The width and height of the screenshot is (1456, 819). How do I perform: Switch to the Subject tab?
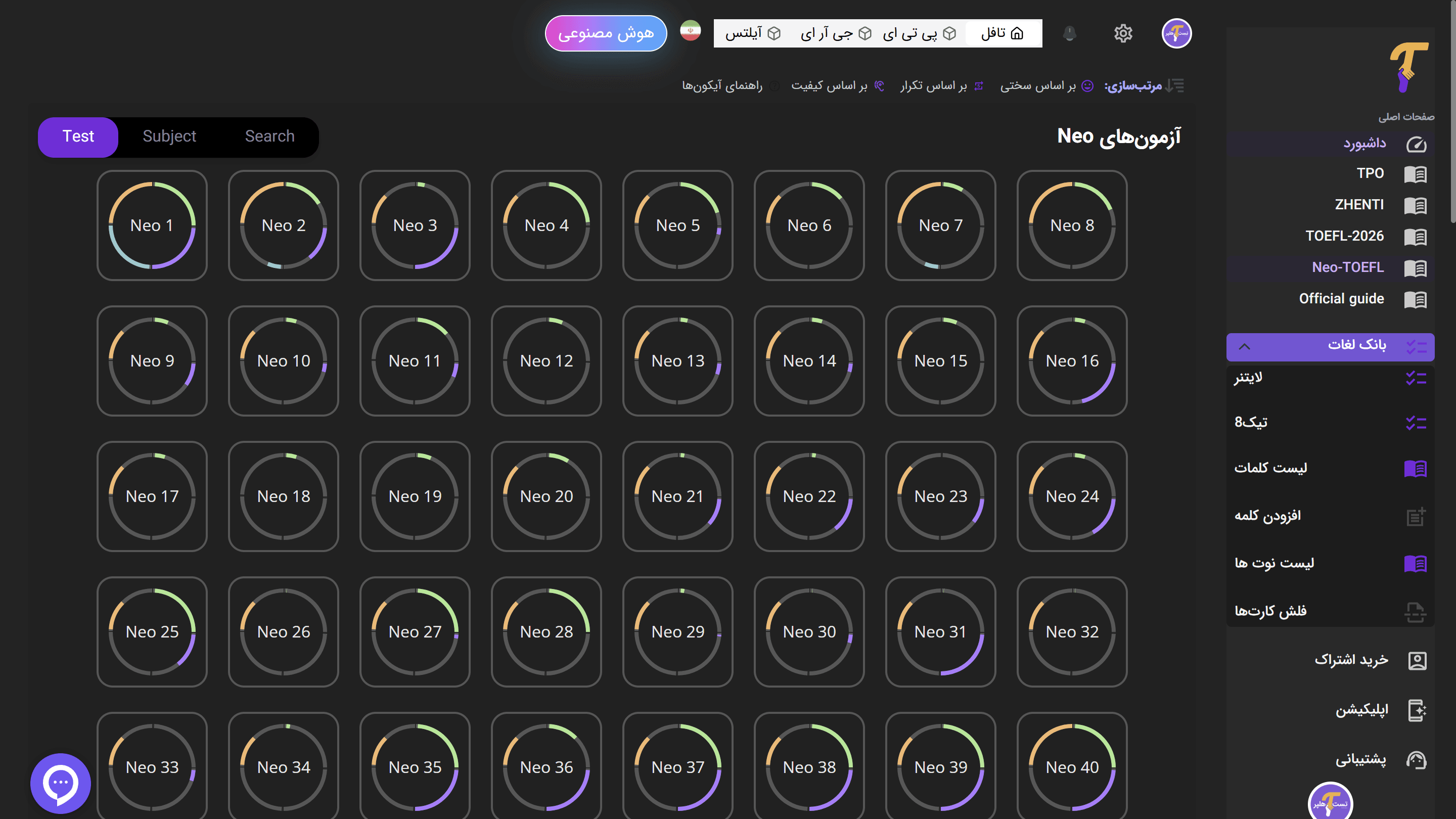pyautogui.click(x=169, y=136)
